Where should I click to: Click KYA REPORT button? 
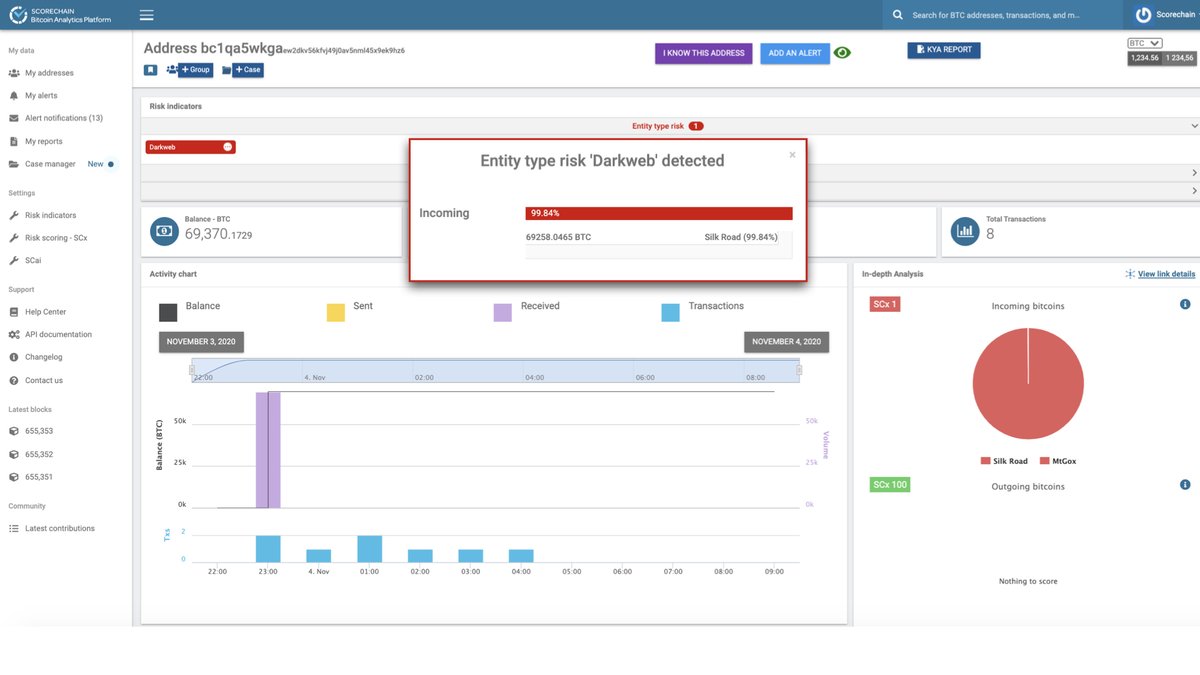[944, 49]
